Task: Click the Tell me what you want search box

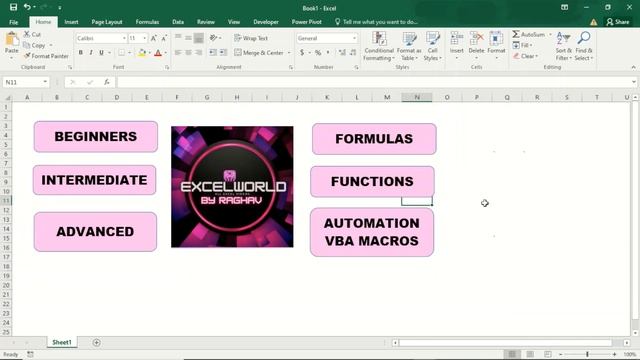Action: point(376,22)
